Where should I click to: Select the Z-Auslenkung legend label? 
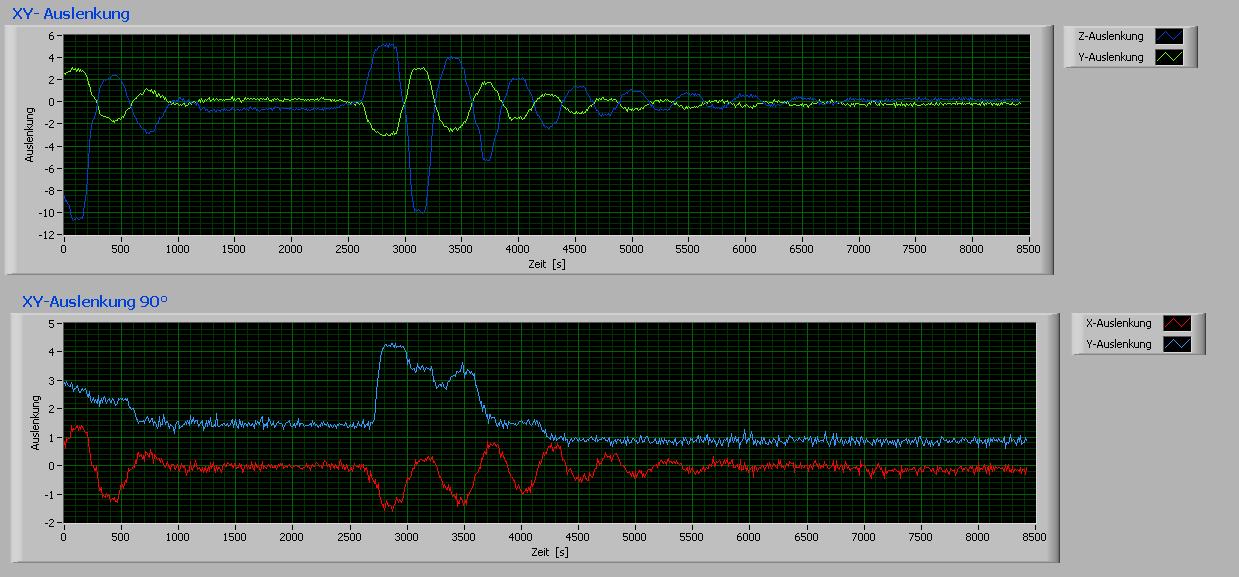click(1110, 36)
